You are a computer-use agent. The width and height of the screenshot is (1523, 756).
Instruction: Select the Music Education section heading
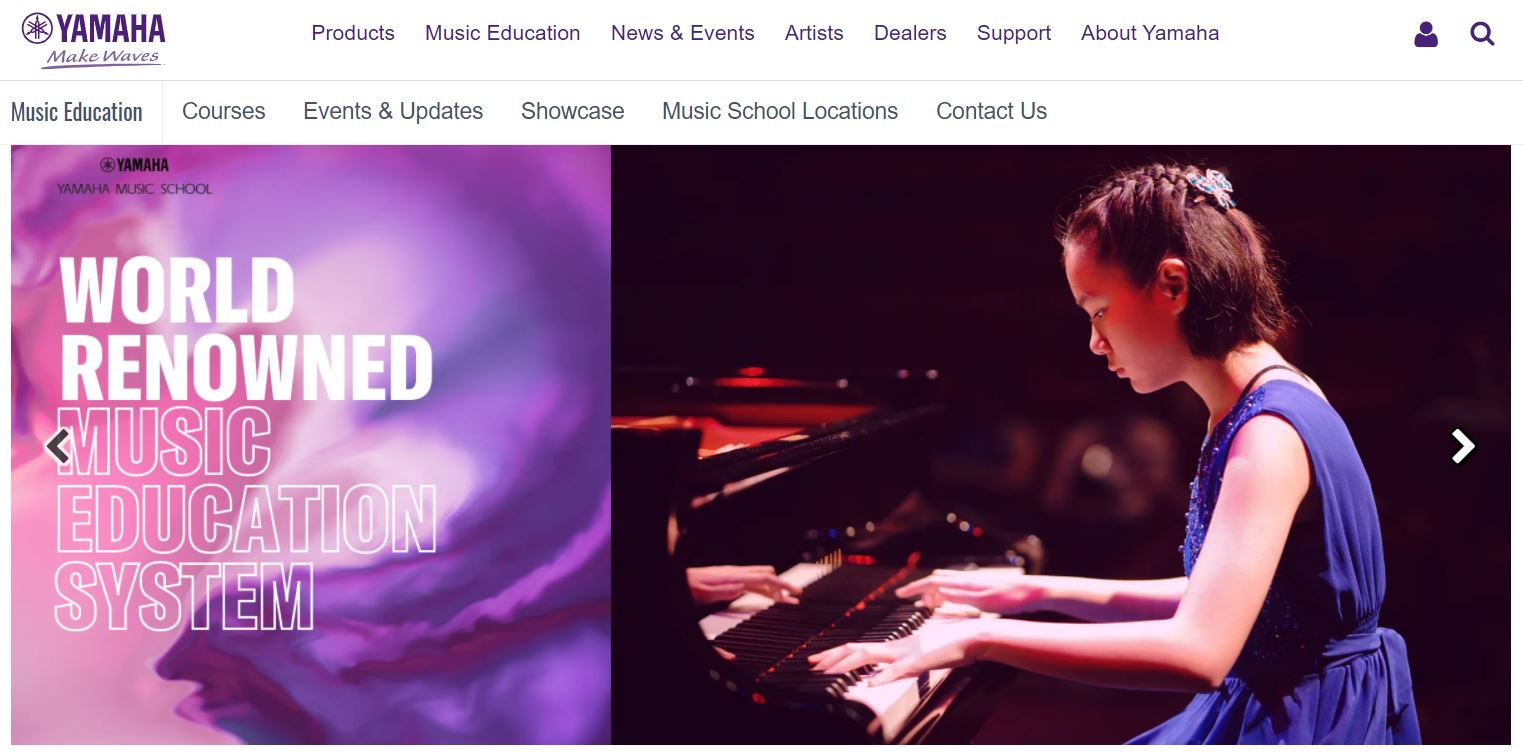click(x=77, y=112)
